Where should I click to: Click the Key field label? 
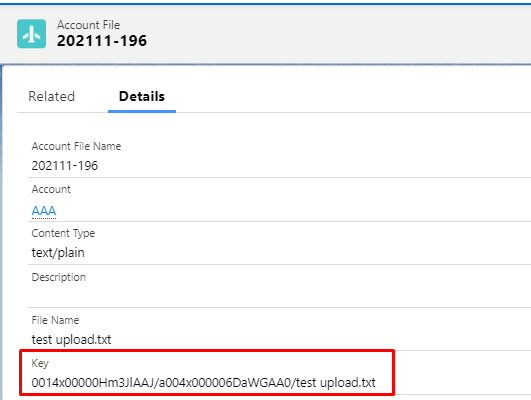click(40, 363)
